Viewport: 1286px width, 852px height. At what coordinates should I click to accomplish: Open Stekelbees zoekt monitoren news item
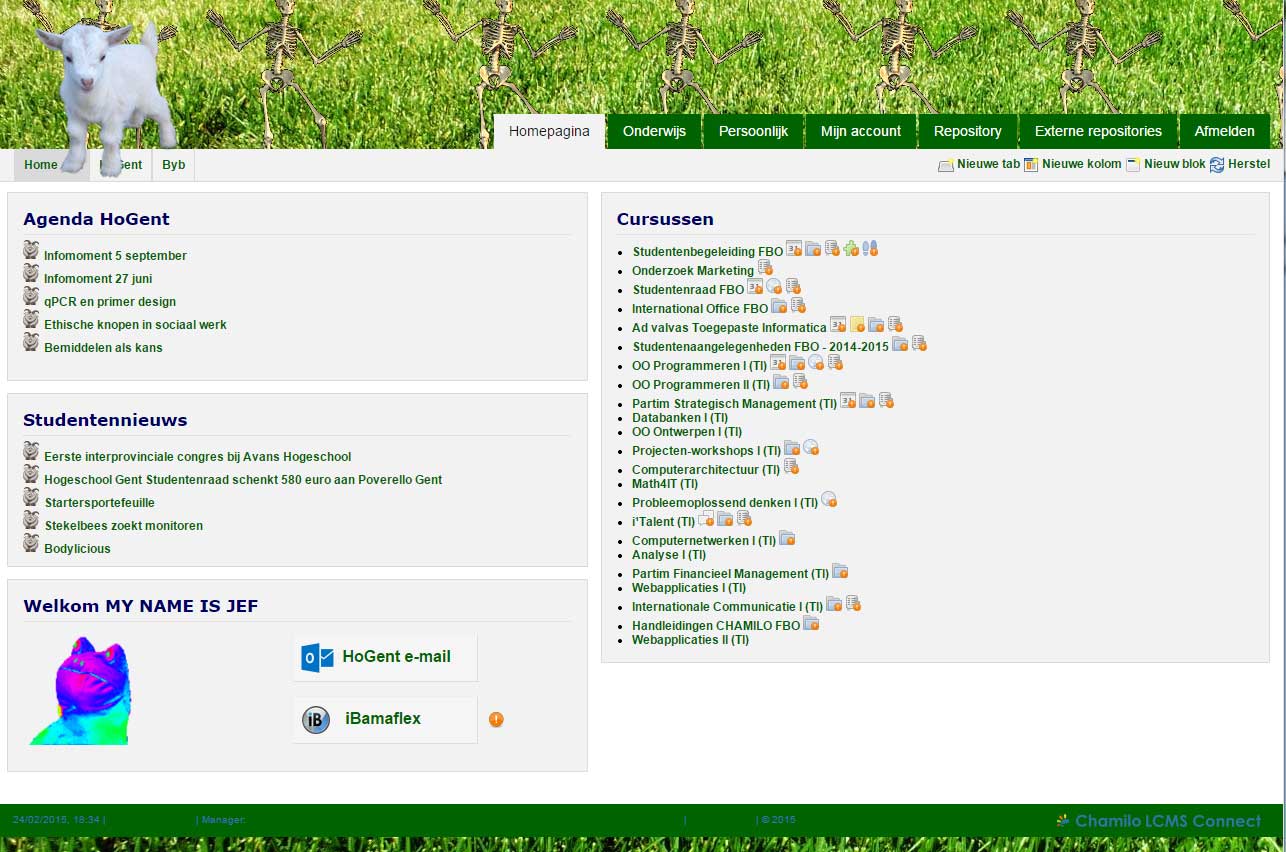(x=123, y=526)
